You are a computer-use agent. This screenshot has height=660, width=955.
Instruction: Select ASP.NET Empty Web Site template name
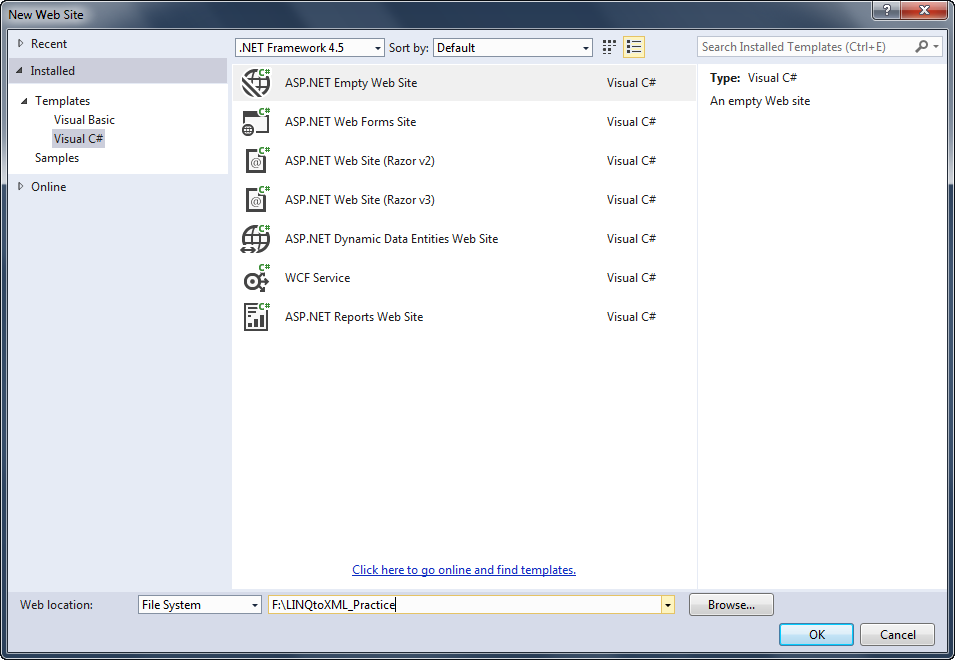point(351,83)
